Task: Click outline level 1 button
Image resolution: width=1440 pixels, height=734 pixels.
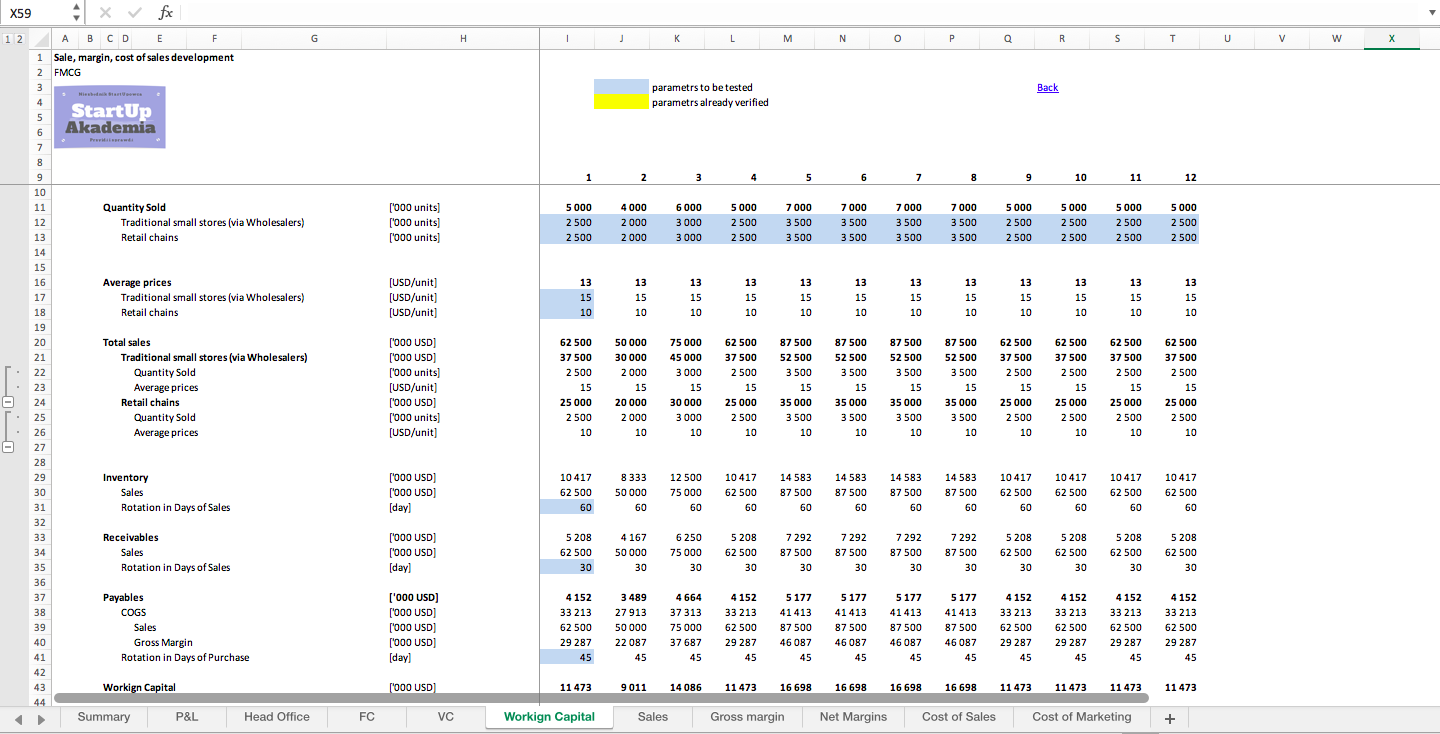Action: coord(7,39)
